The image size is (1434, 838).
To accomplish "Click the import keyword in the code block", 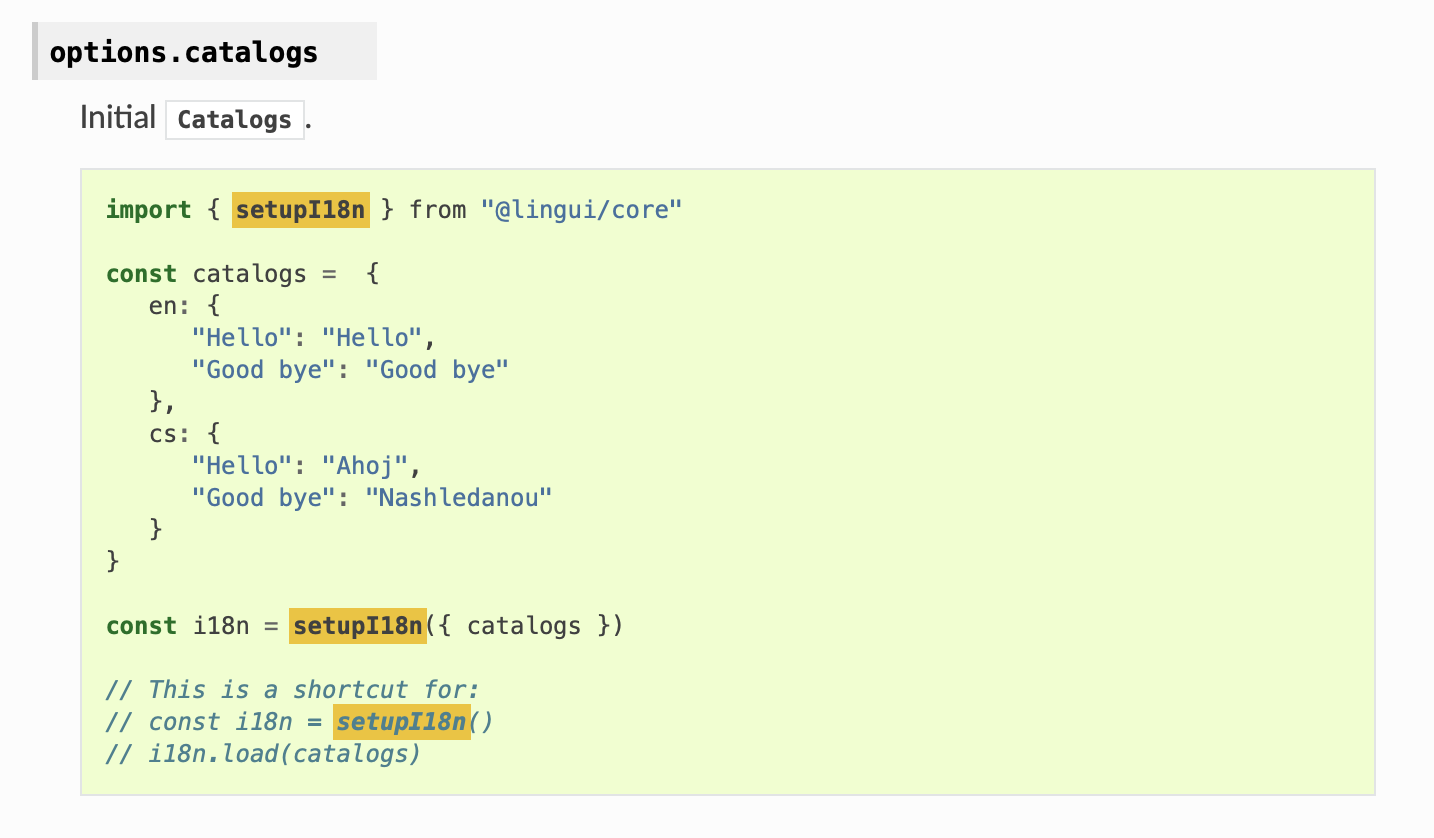I will [148, 209].
